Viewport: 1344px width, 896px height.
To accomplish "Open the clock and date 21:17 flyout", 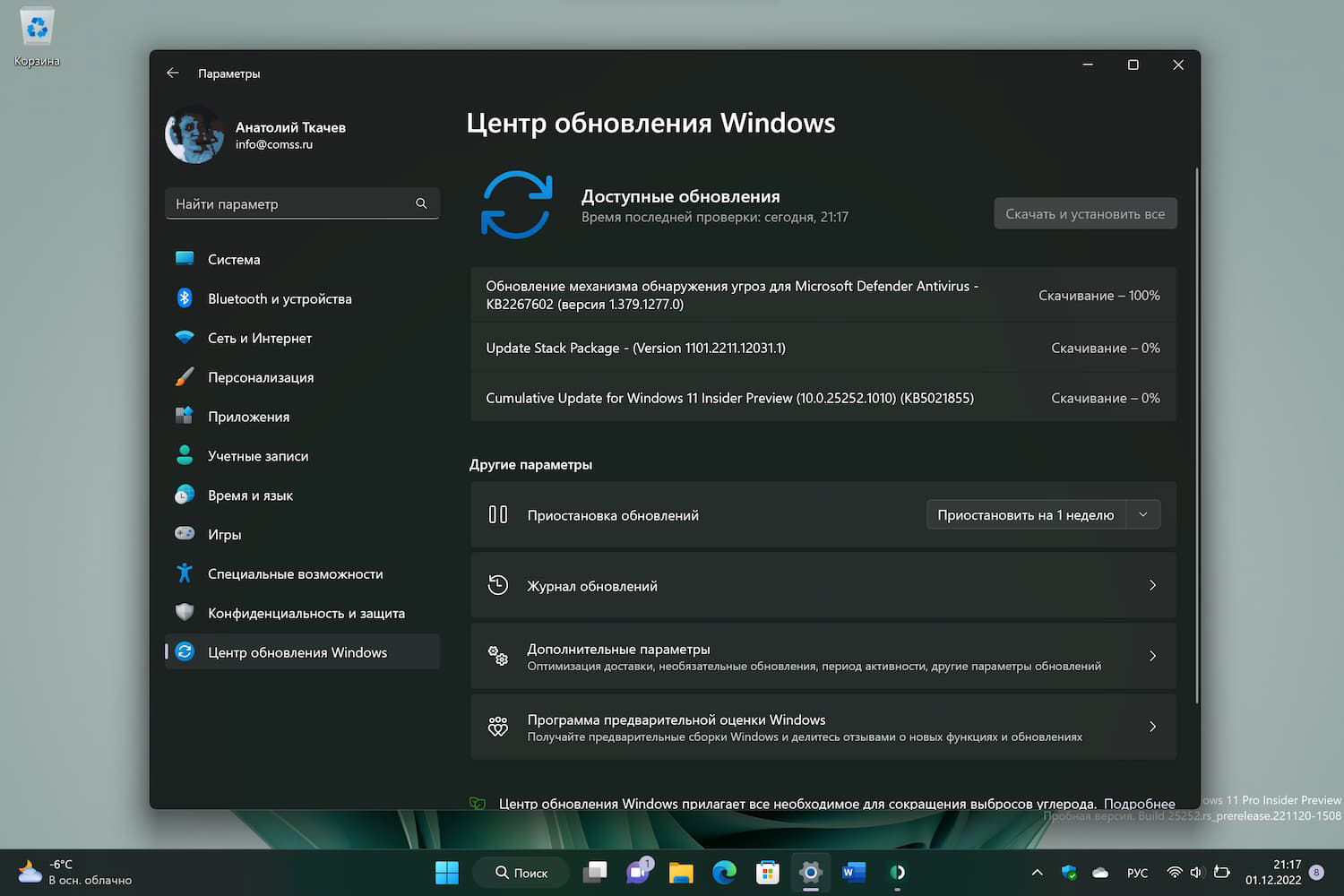I will (x=1273, y=872).
